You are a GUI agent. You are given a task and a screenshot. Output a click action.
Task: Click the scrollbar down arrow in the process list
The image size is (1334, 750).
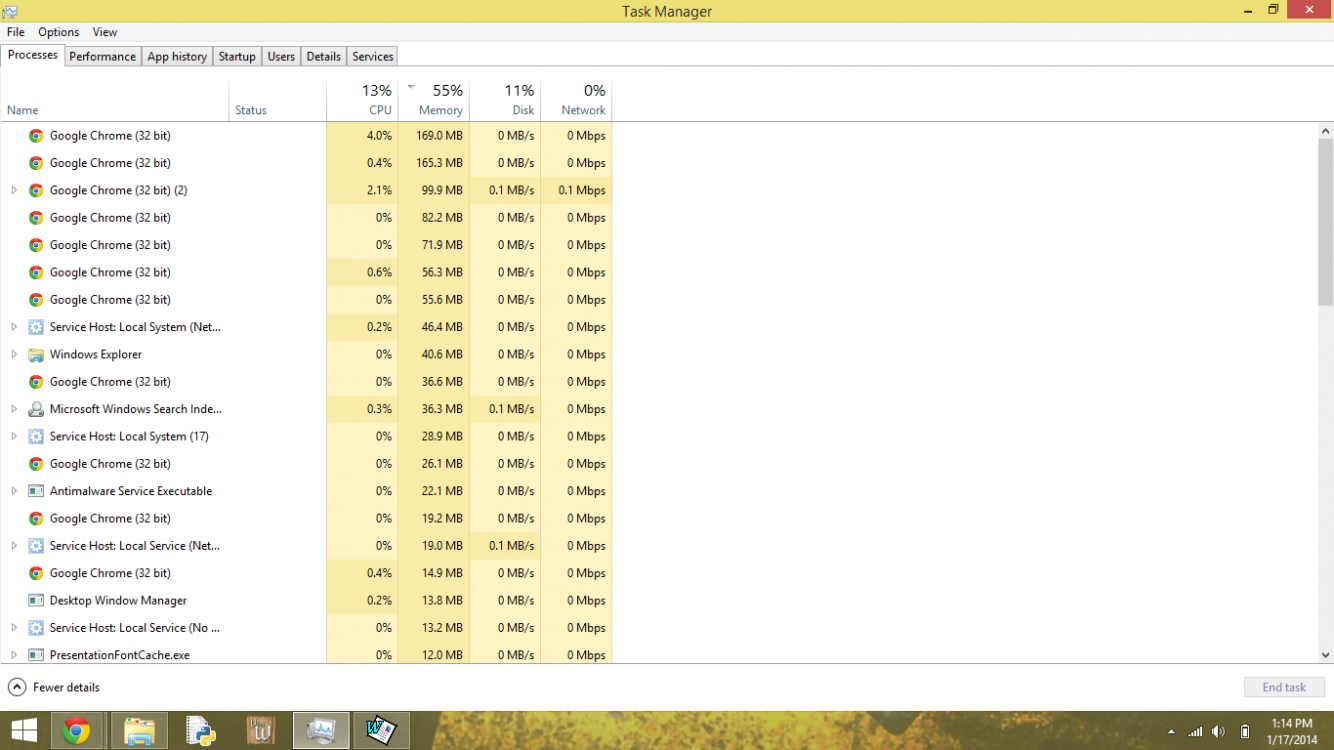pos(1325,655)
